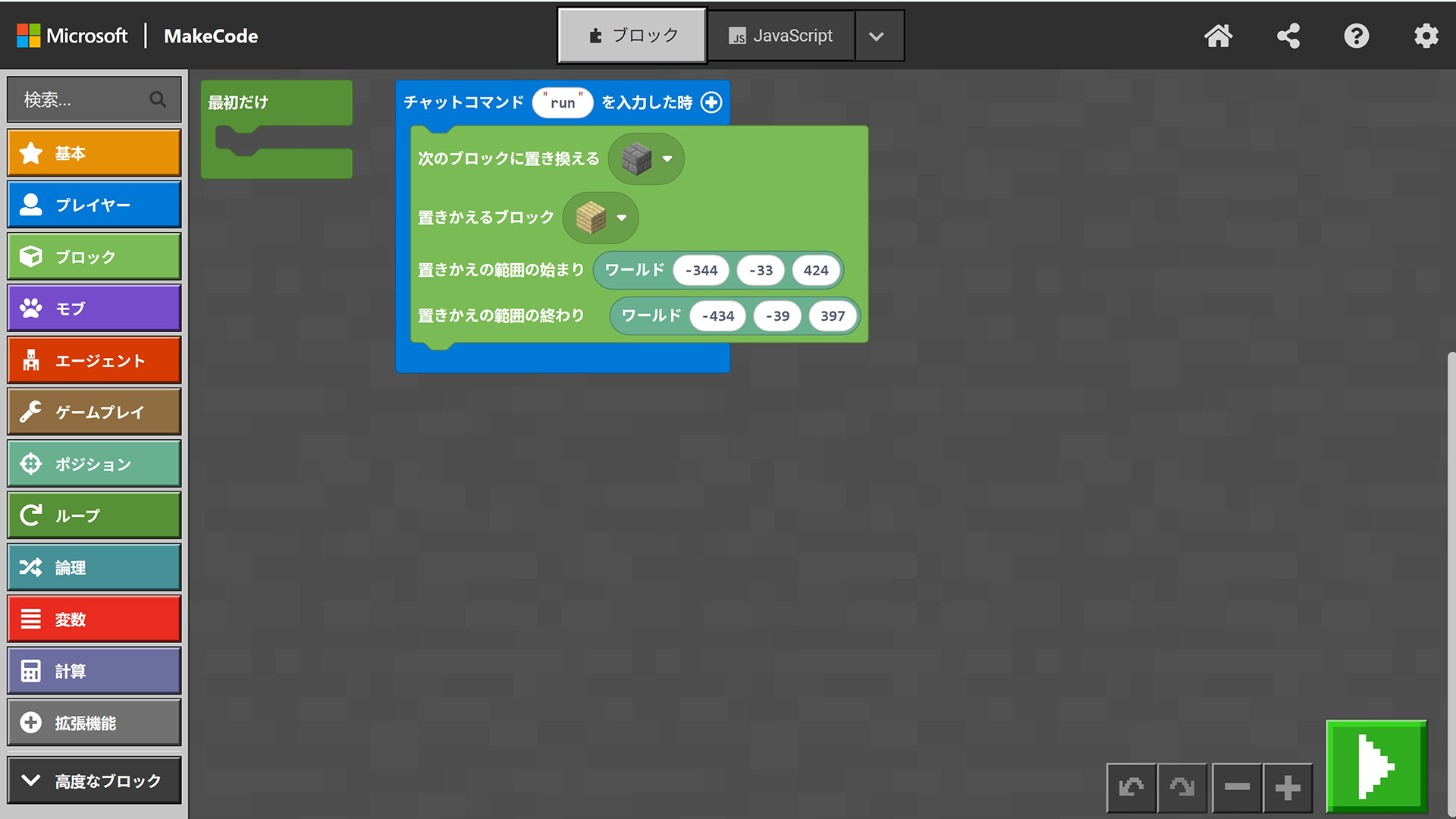Open the ゲームプレイ category
Image resolution: width=1456 pixels, height=819 pixels.
94,412
